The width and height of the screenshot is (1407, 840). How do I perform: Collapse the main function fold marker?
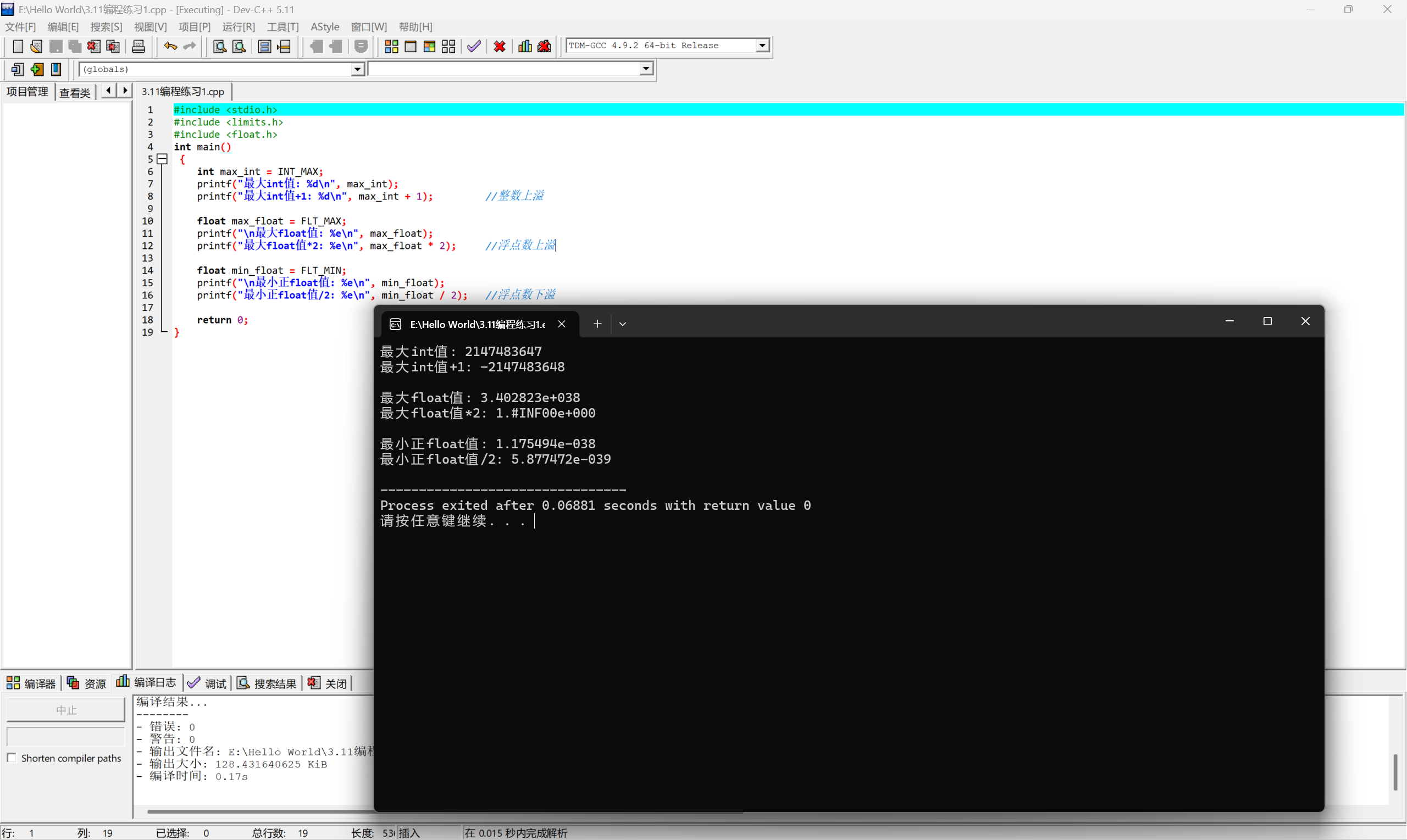163,159
